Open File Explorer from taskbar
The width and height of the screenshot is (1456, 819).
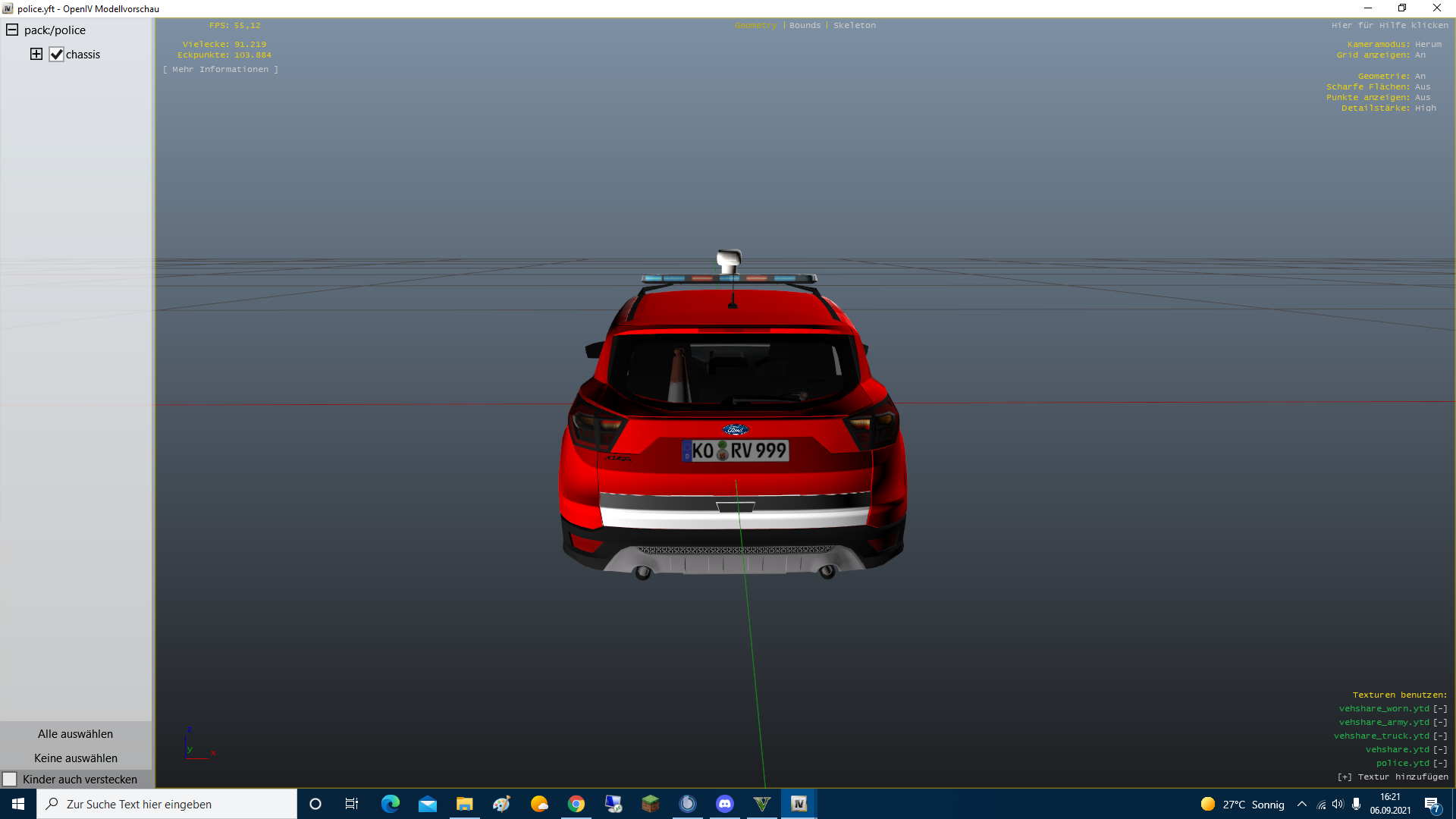point(464,804)
